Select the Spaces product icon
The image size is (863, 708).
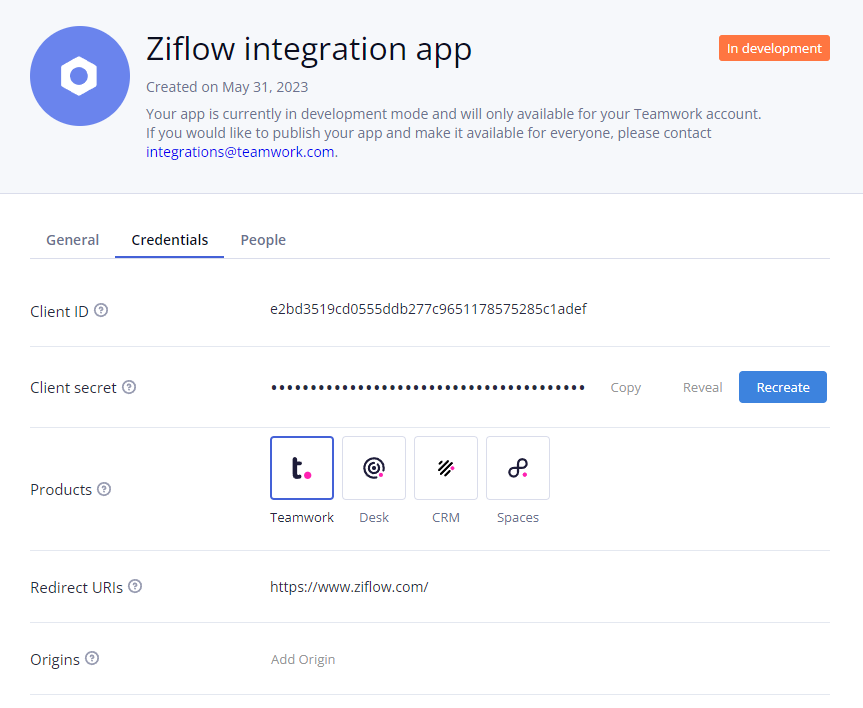point(518,468)
